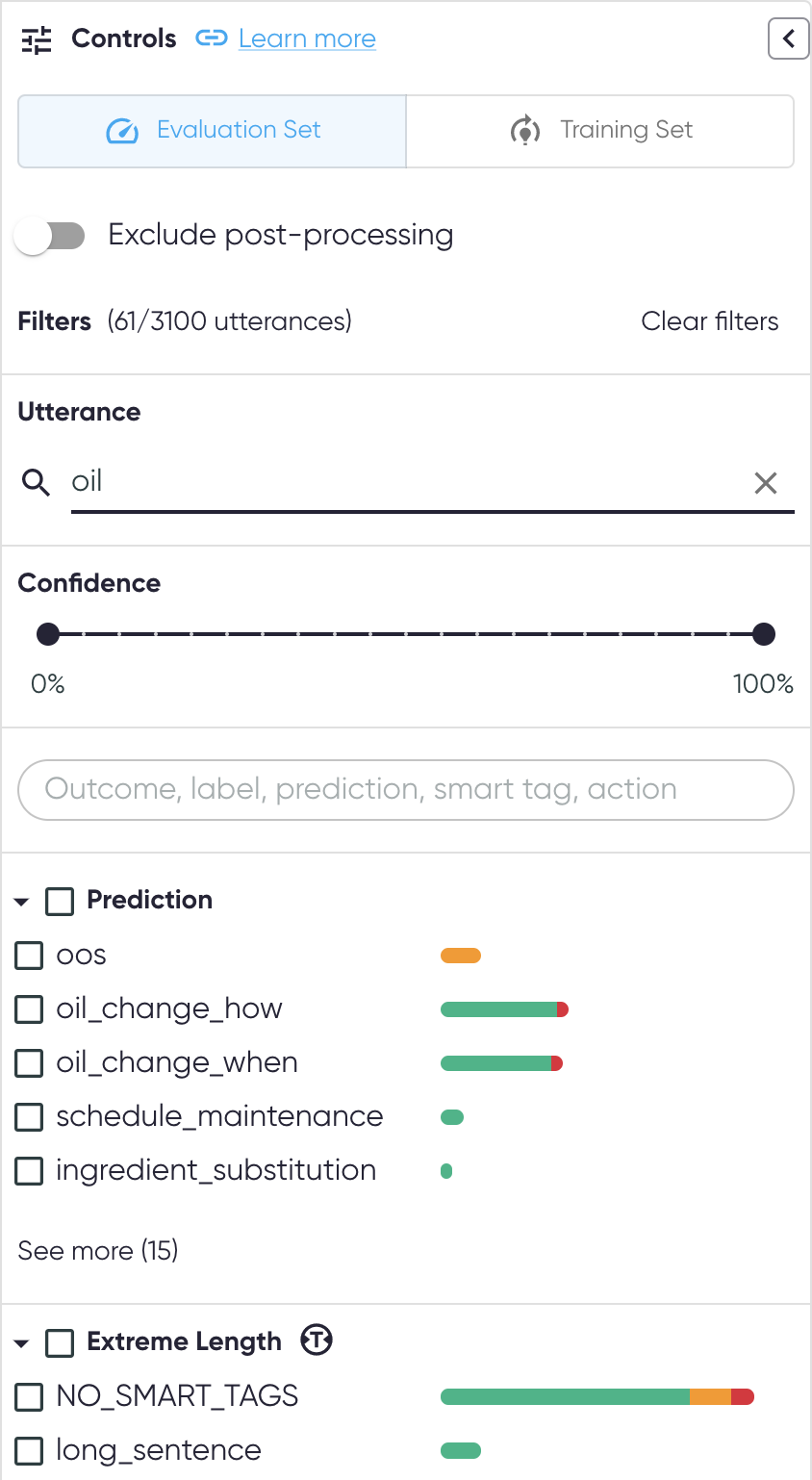Collapse the Prediction section arrow

(22, 902)
